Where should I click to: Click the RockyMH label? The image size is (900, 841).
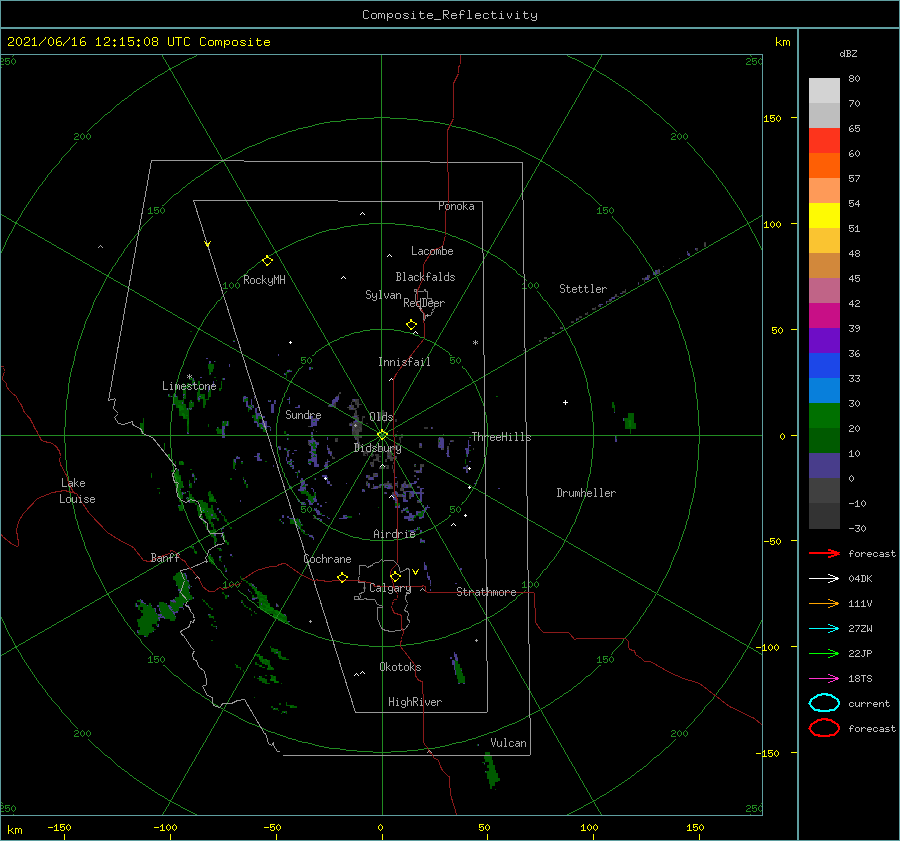[264, 280]
